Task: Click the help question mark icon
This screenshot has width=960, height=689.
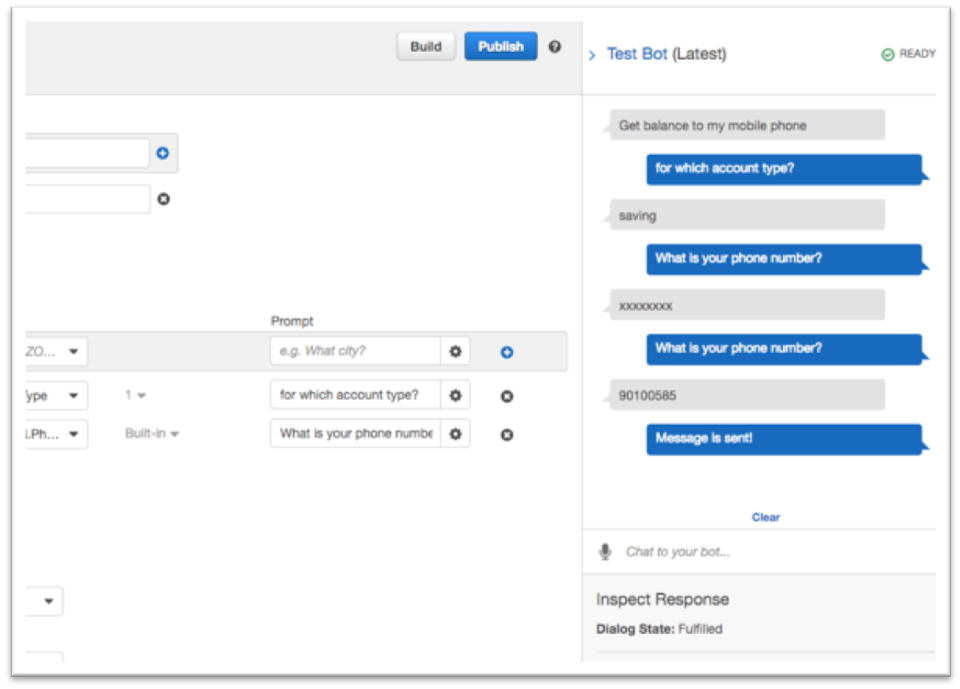Action: (x=555, y=47)
